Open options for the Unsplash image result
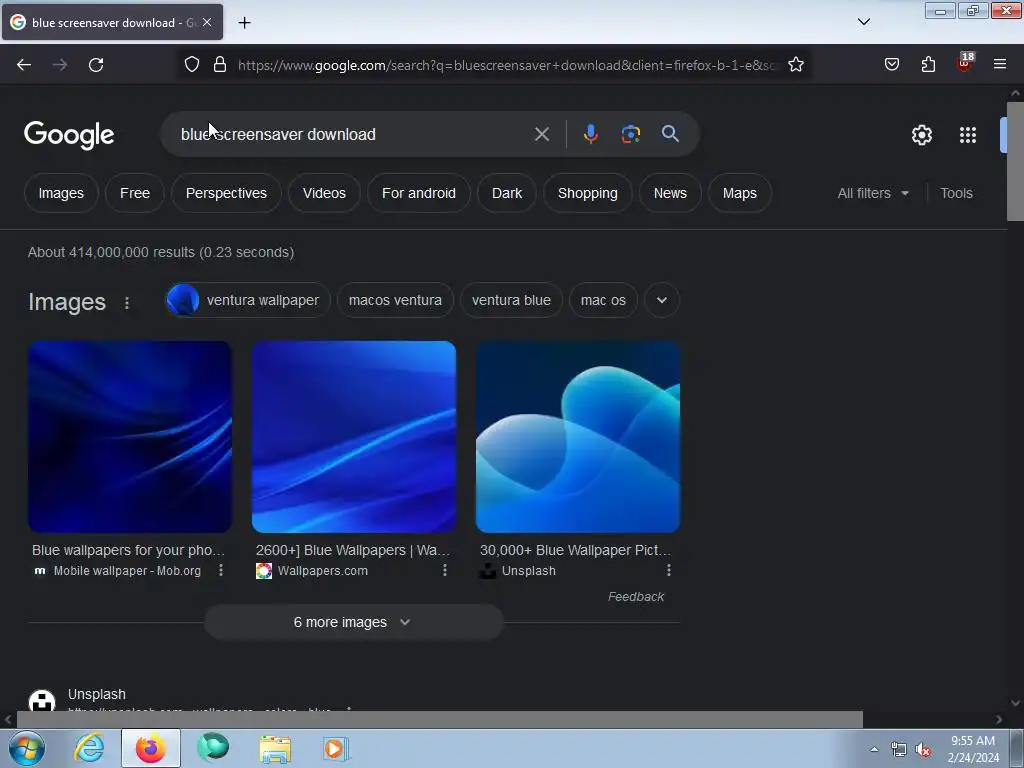The width and height of the screenshot is (1024, 768). pyautogui.click(x=669, y=570)
